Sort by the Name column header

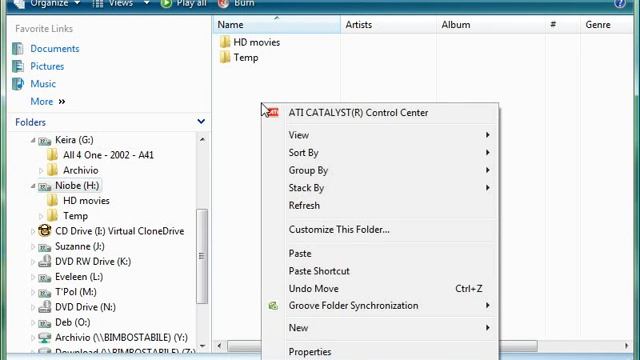pyautogui.click(x=276, y=24)
